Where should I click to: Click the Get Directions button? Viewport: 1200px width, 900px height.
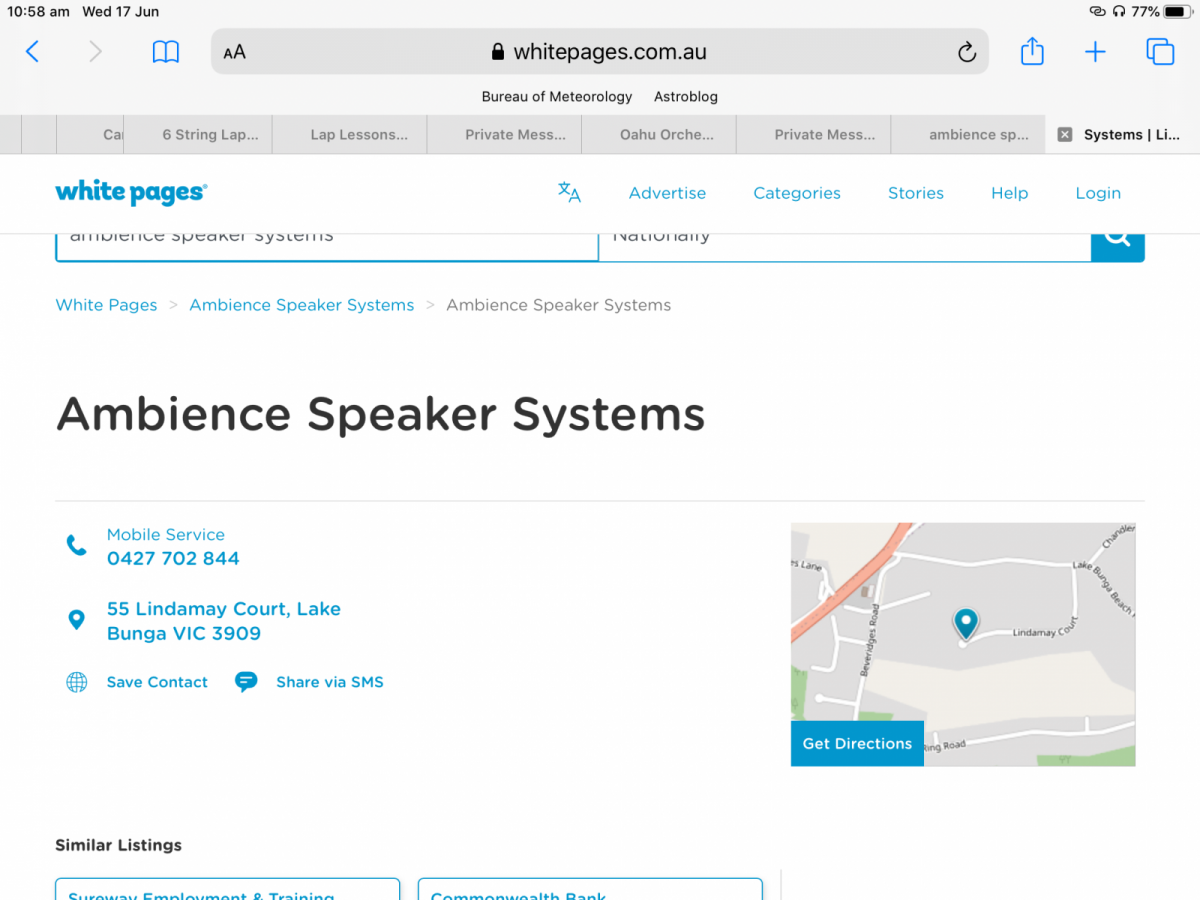click(857, 744)
